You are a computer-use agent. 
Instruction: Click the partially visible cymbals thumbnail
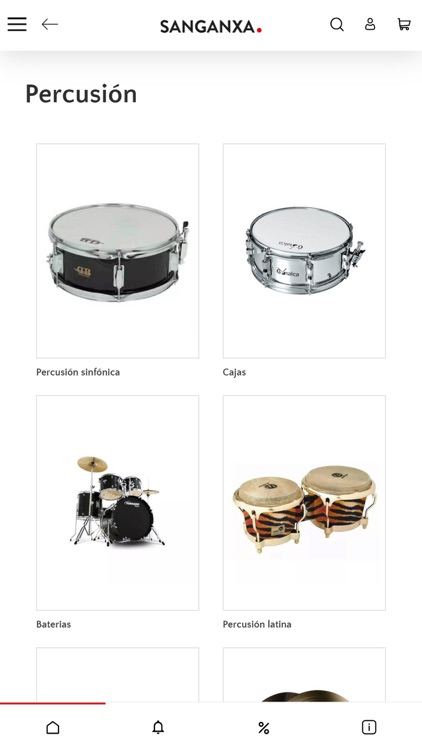click(304, 675)
